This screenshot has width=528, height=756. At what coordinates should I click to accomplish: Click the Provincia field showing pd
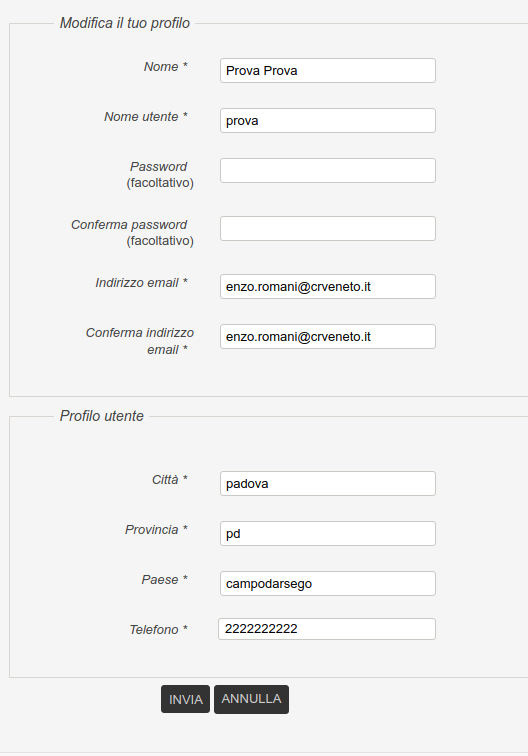click(328, 533)
